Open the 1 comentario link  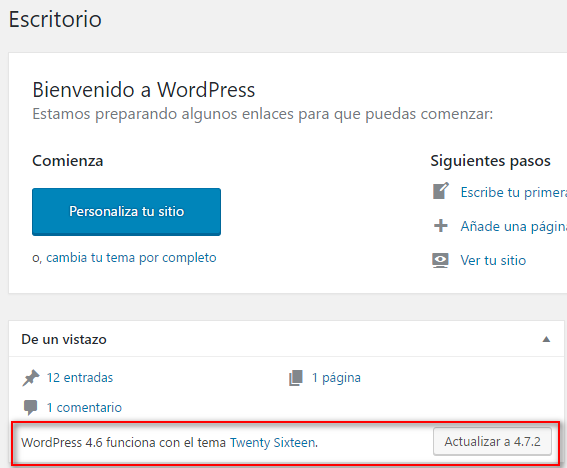[x=84, y=408]
